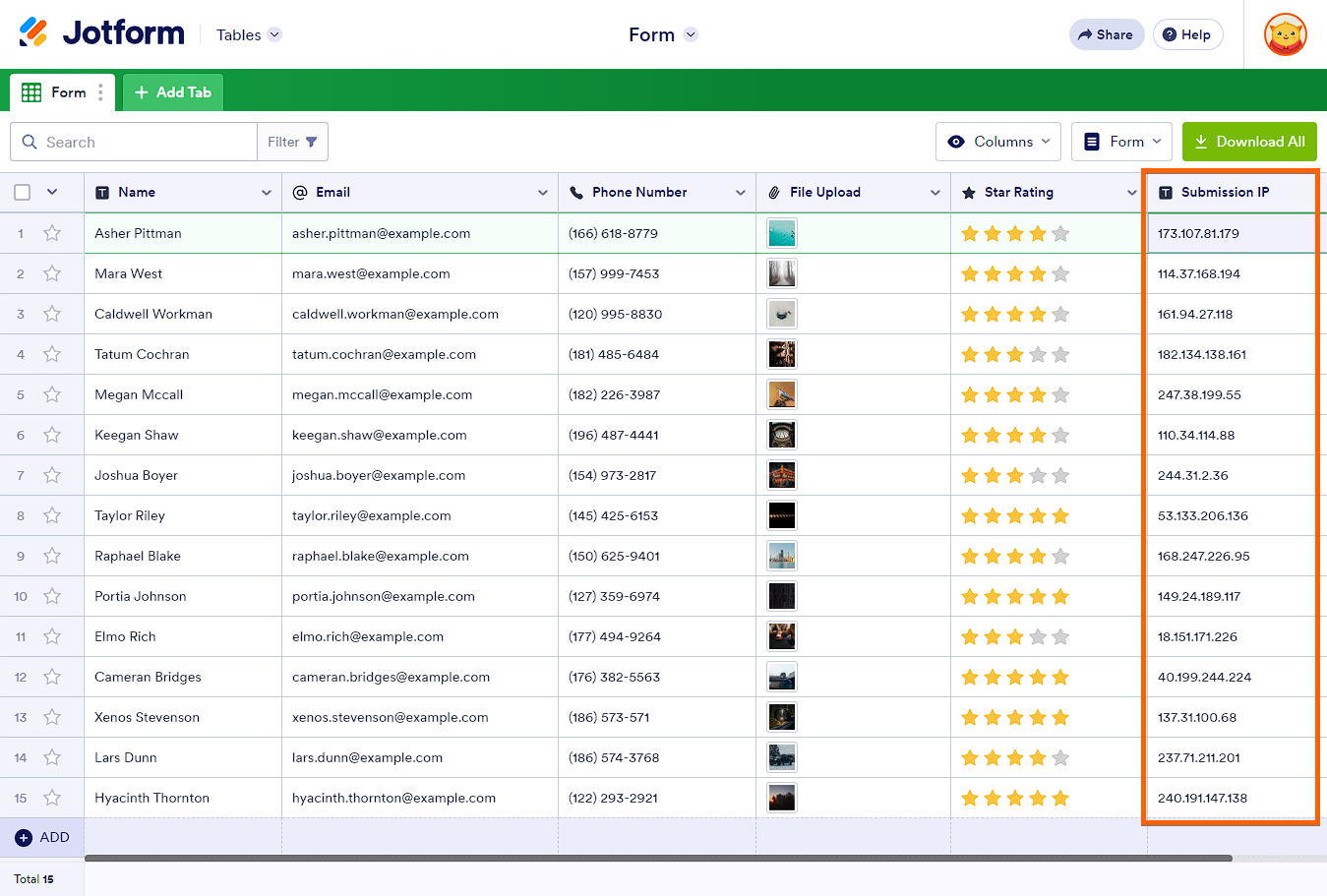Click the eye icon on the Columns button

coord(955,142)
